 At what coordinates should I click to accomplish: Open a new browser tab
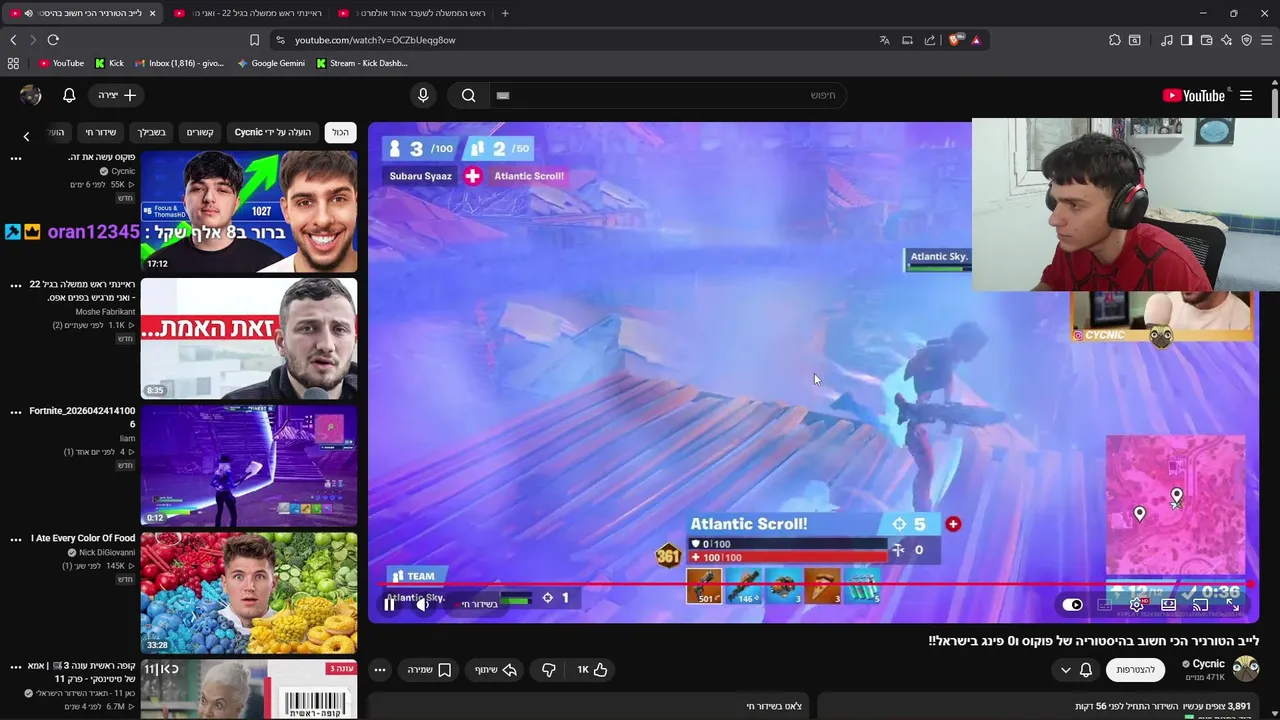pyautogui.click(x=505, y=13)
